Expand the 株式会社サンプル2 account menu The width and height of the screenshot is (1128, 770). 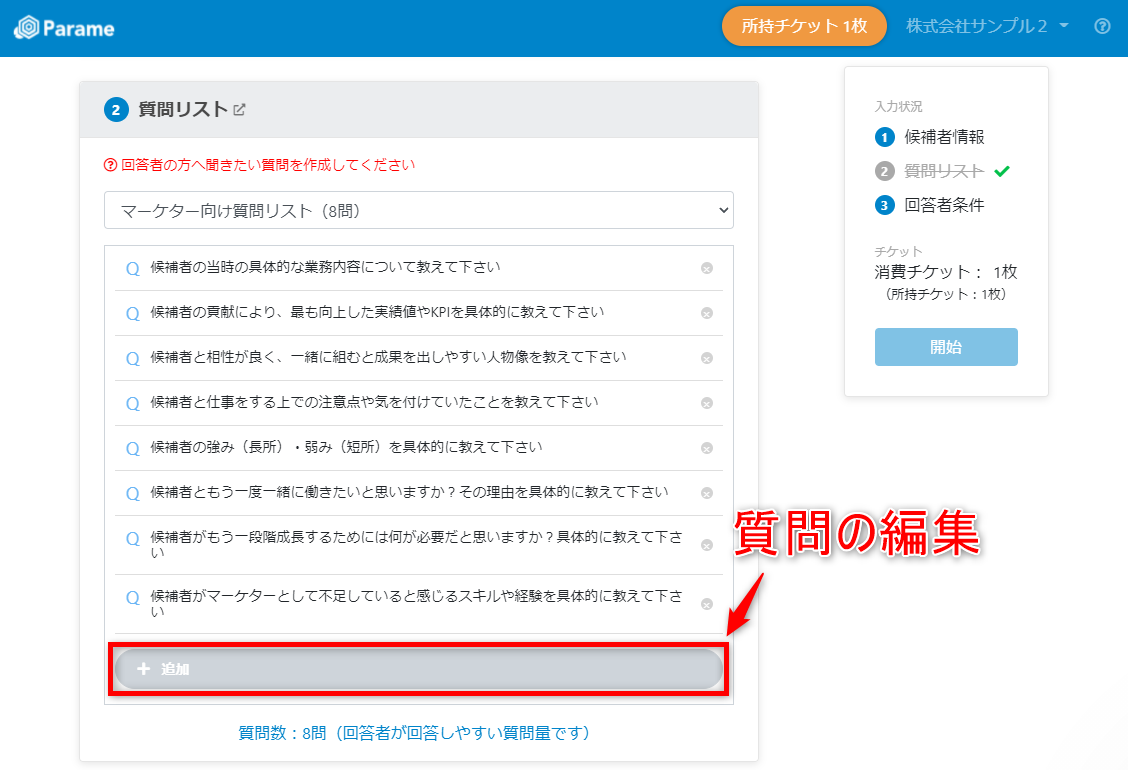(987, 26)
